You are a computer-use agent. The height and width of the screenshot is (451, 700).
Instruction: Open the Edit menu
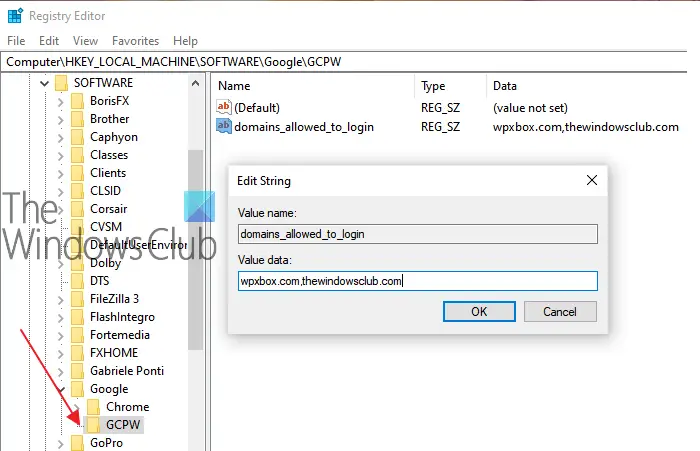click(x=49, y=41)
